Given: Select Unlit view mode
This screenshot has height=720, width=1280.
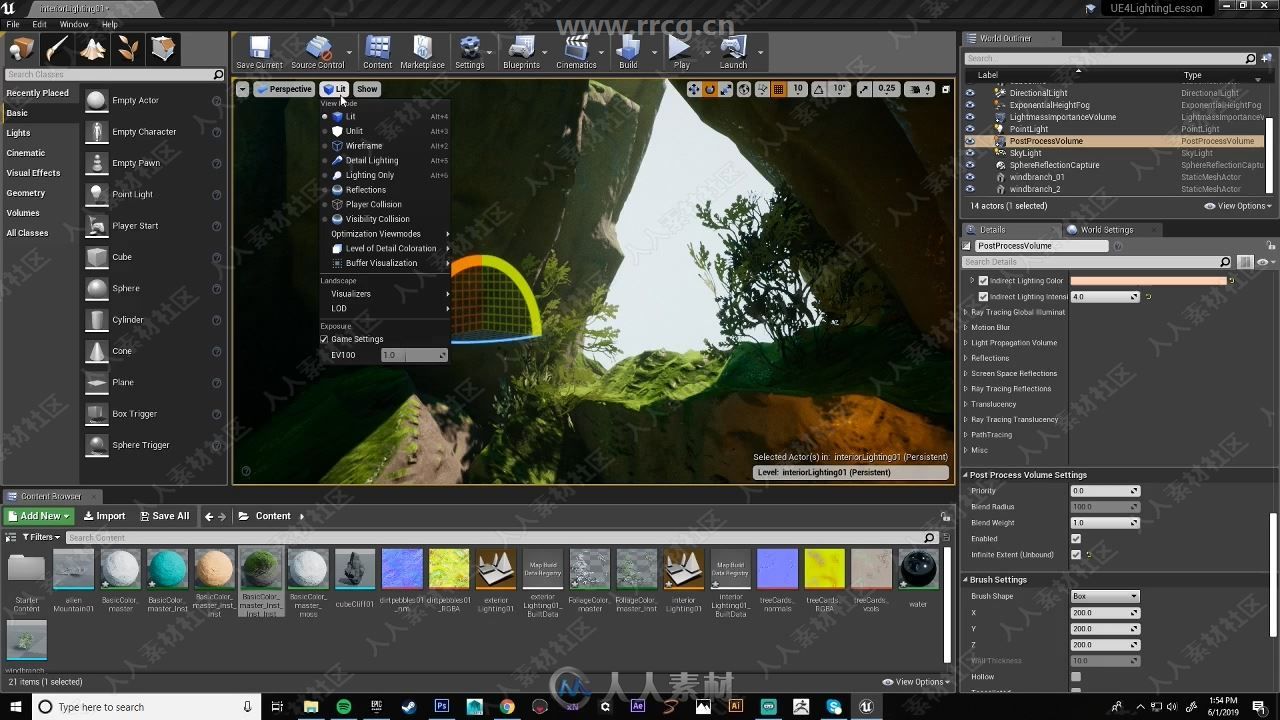Looking at the screenshot, I should [x=354, y=131].
